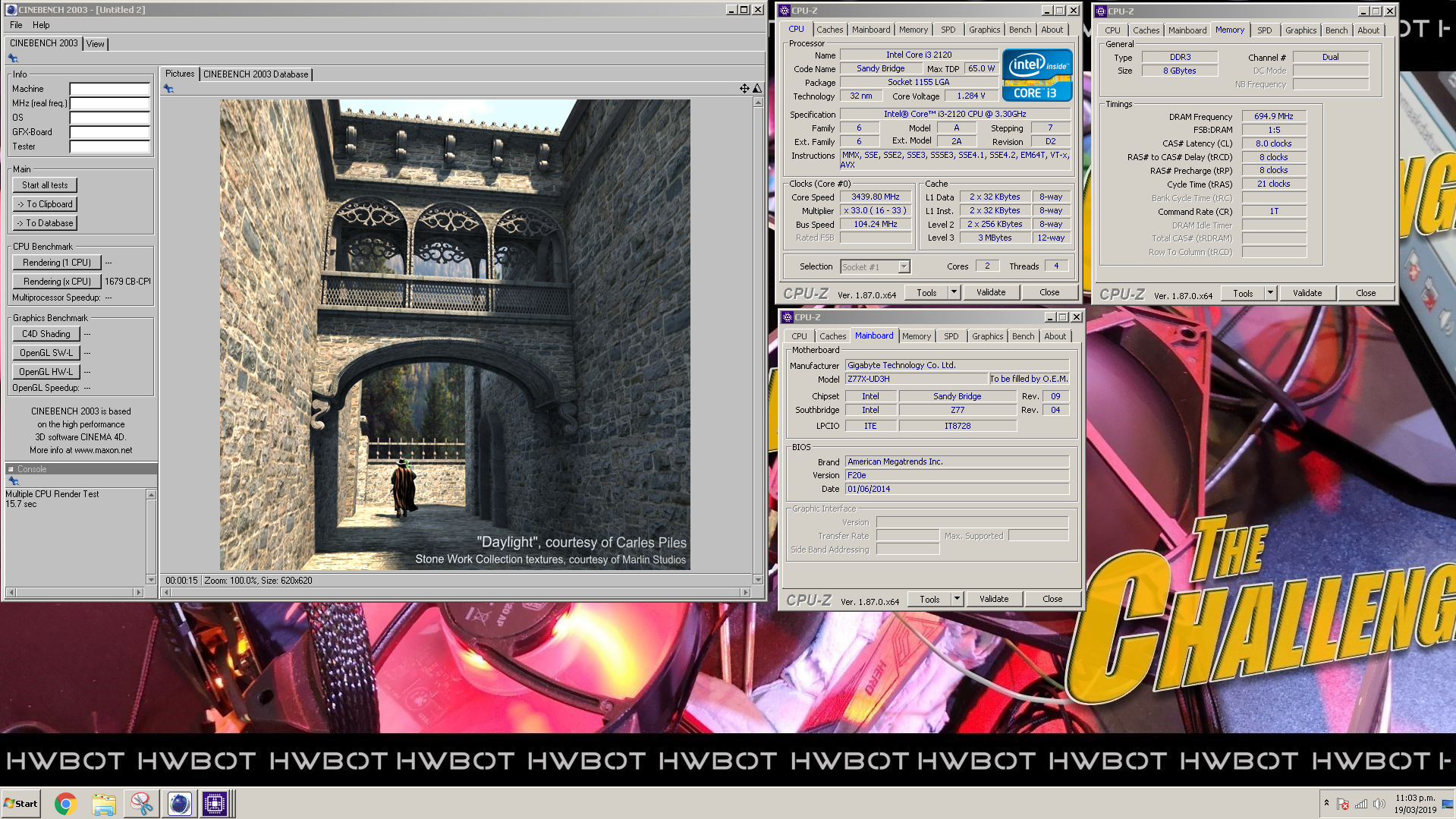The image size is (1456, 819).
Task: Click the Intel Core i3 logo in CPU-Z
Action: [x=1036, y=75]
